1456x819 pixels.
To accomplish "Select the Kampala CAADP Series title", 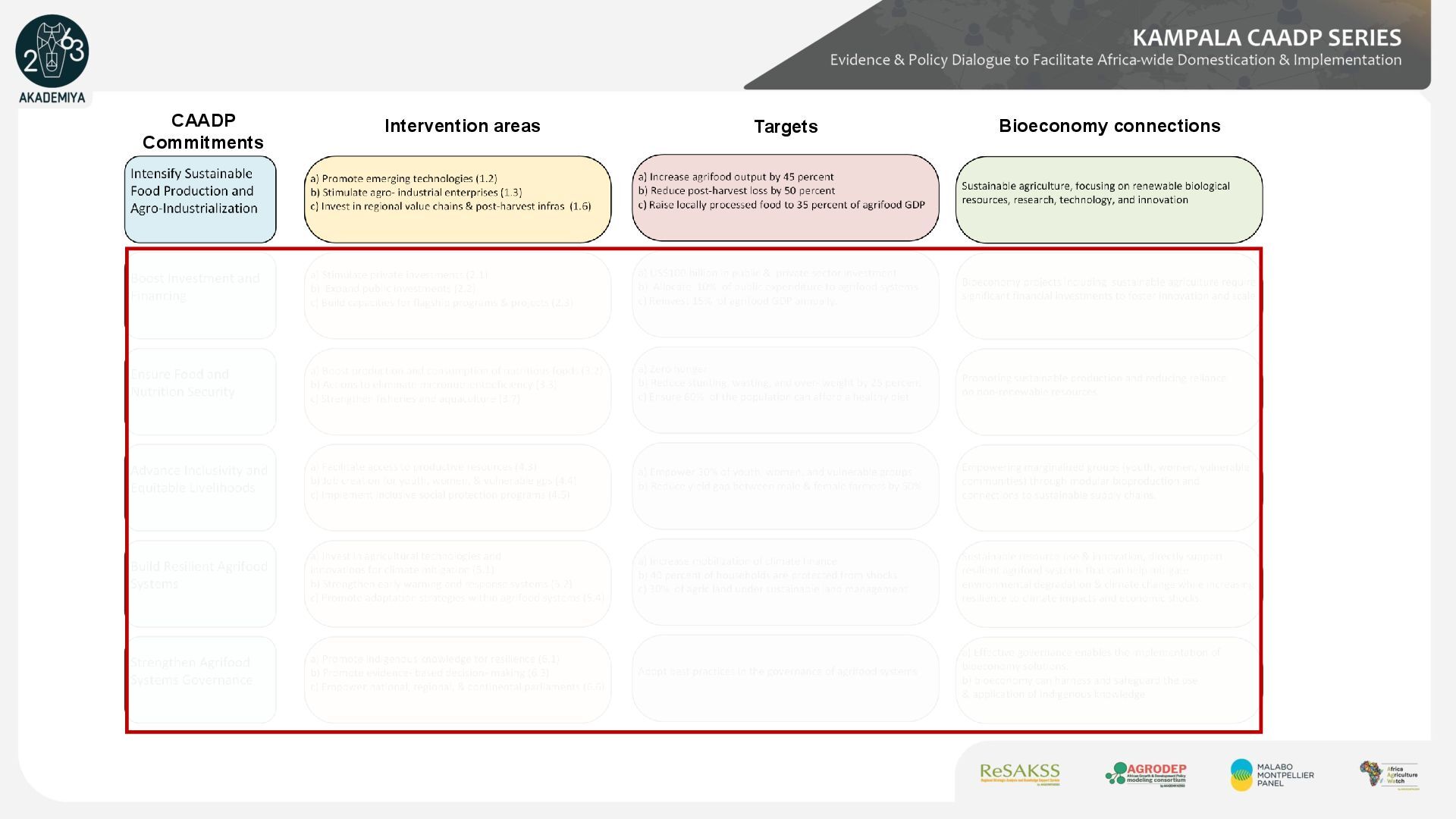I will (1266, 38).
